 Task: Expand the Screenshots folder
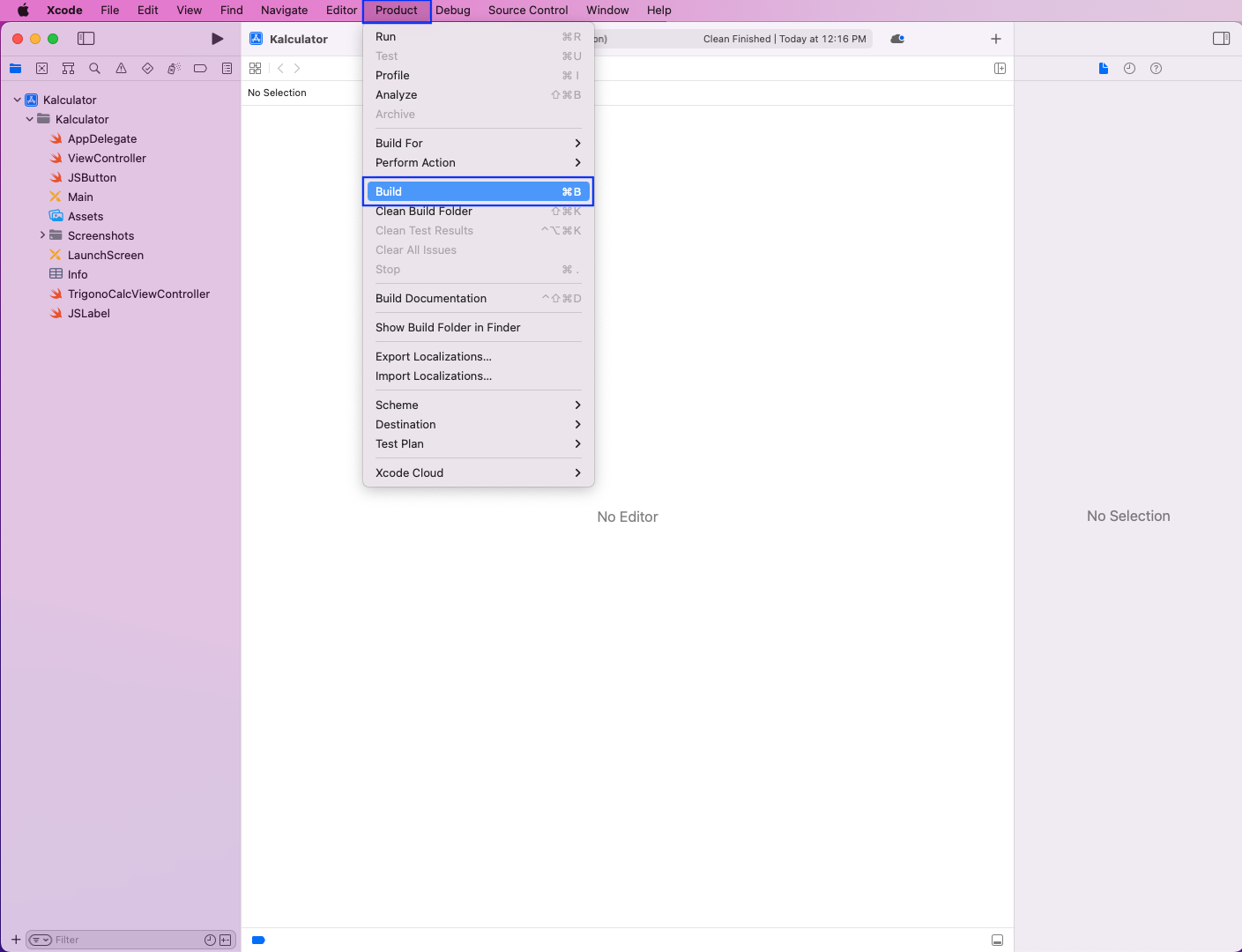[x=42, y=235]
